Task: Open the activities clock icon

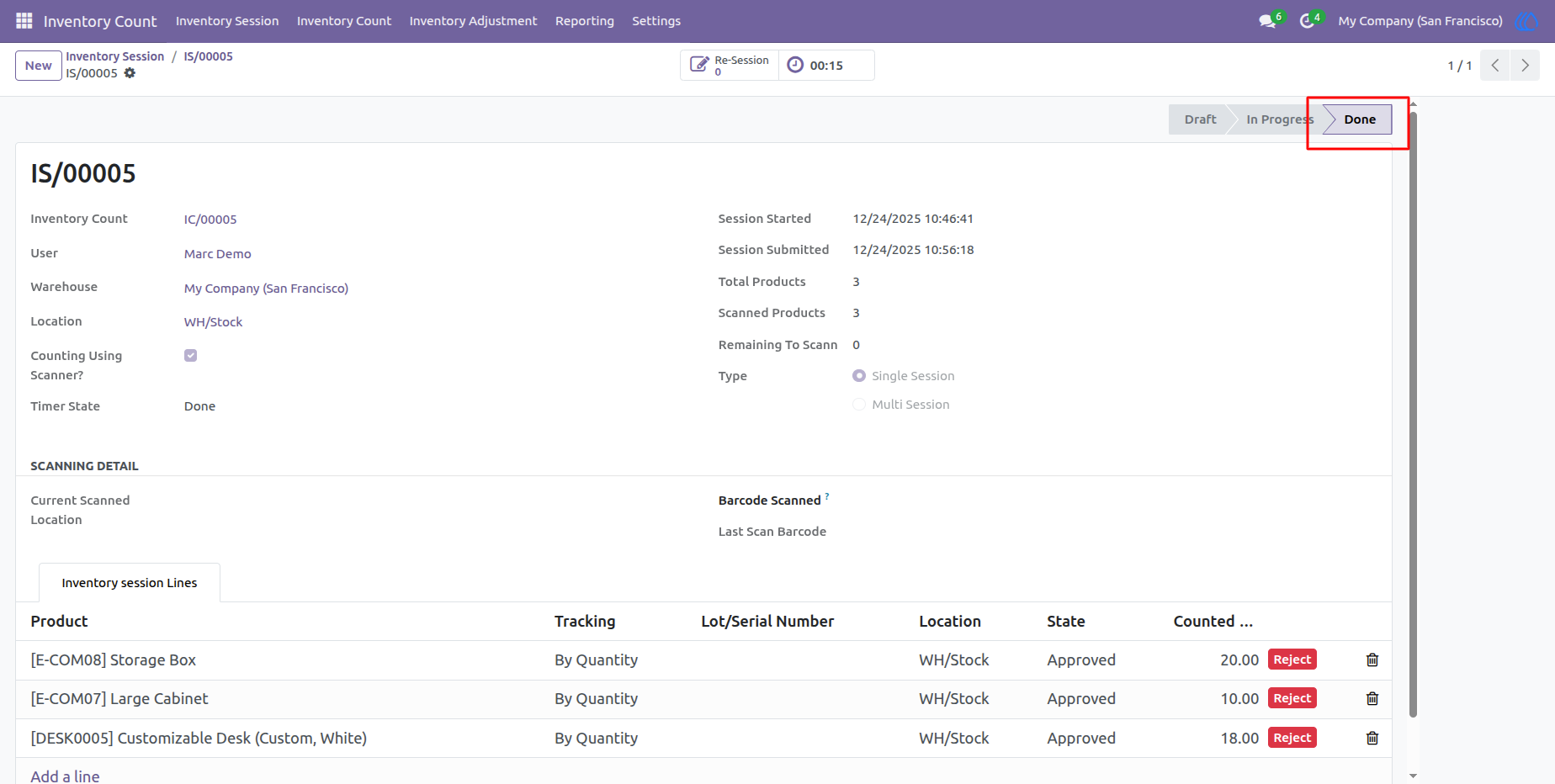Action: pyautogui.click(x=1307, y=21)
